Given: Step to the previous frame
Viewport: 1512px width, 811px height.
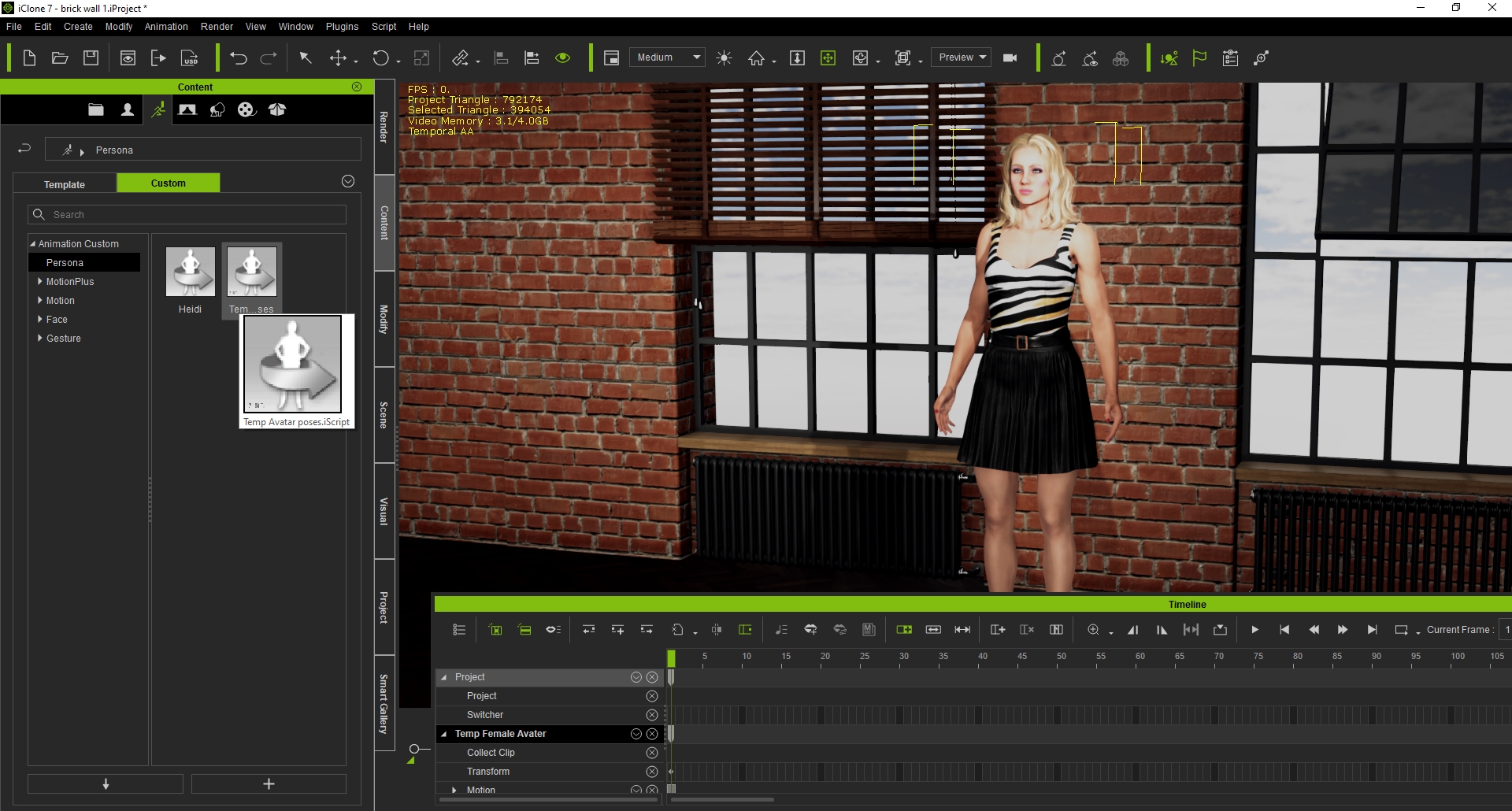Looking at the screenshot, I should [x=1314, y=630].
